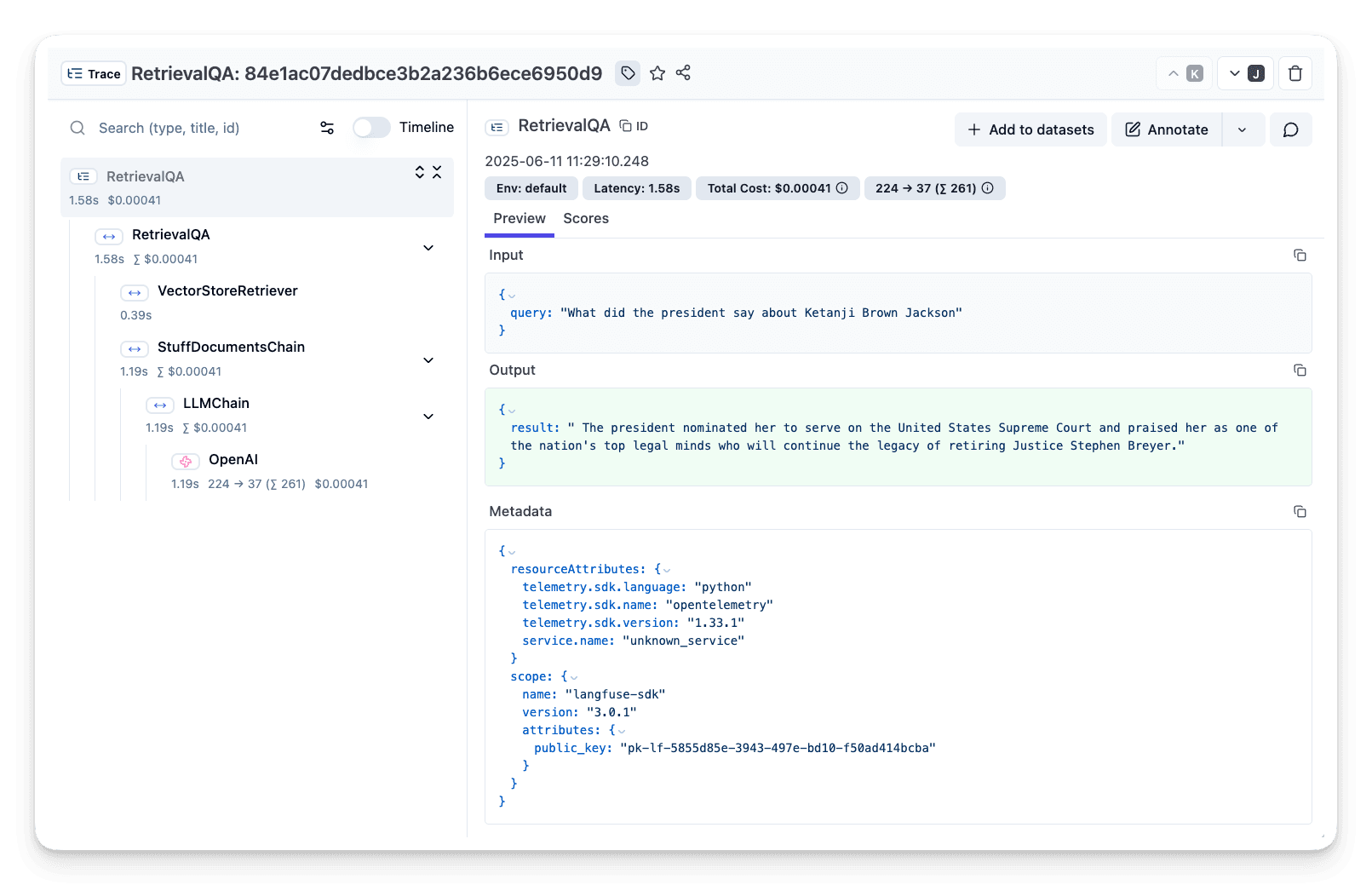Open trace comments panel
This screenshot has height=885, width=1372.
[x=1291, y=129]
